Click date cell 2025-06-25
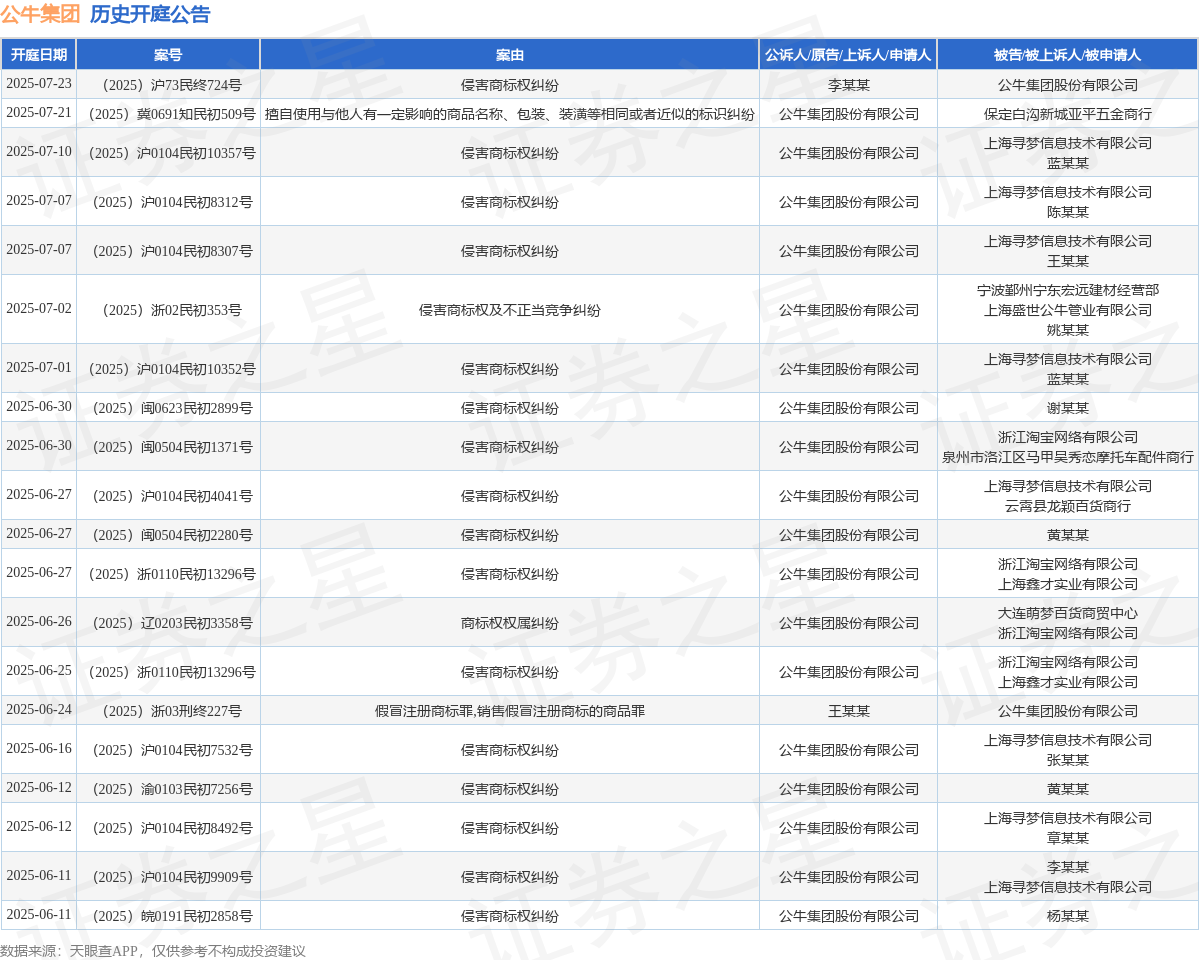 39,670
